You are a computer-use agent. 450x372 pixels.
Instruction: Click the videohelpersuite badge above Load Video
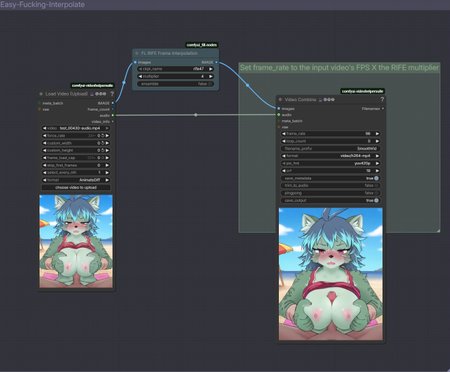pyautogui.click(x=92, y=86)
